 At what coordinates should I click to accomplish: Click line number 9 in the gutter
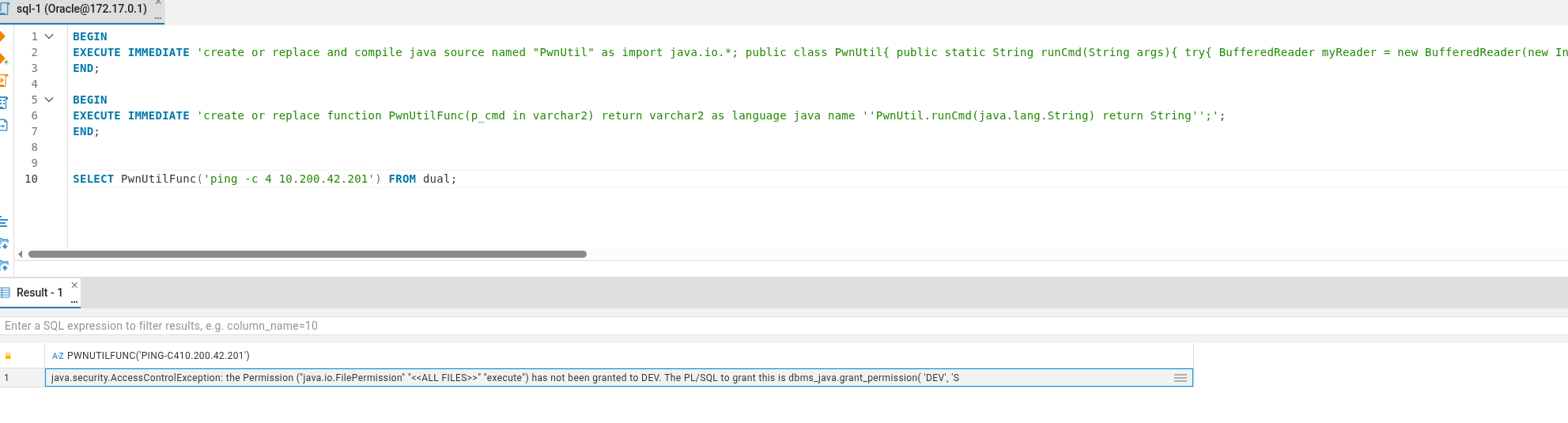tap(34, 163)
